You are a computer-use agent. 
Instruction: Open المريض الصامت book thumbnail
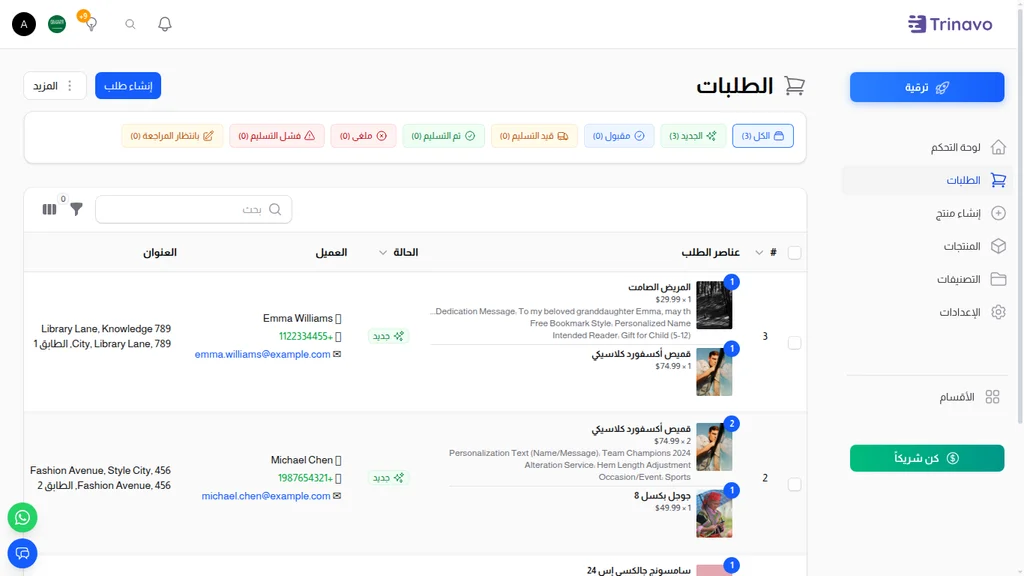tap(714, 305)
